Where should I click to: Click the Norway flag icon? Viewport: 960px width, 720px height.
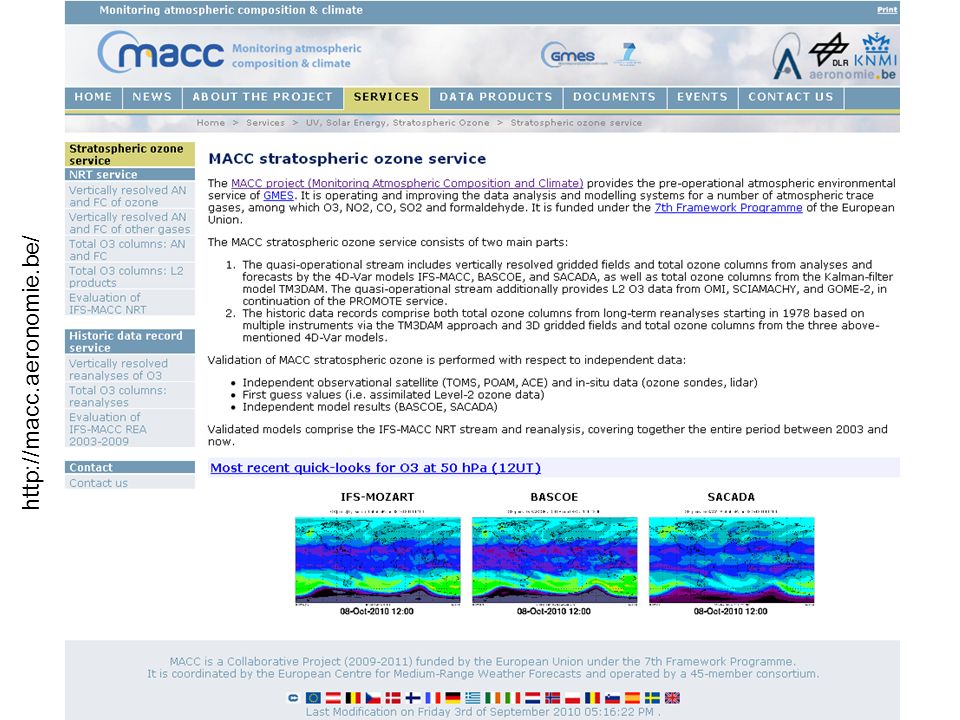coord(553,698)
